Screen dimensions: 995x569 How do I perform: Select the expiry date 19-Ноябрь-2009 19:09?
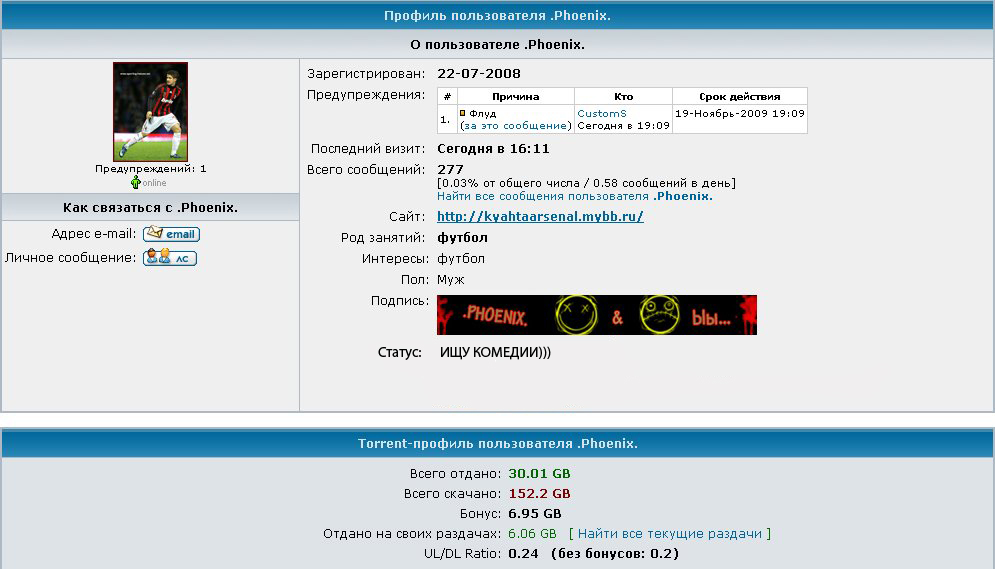740,114
